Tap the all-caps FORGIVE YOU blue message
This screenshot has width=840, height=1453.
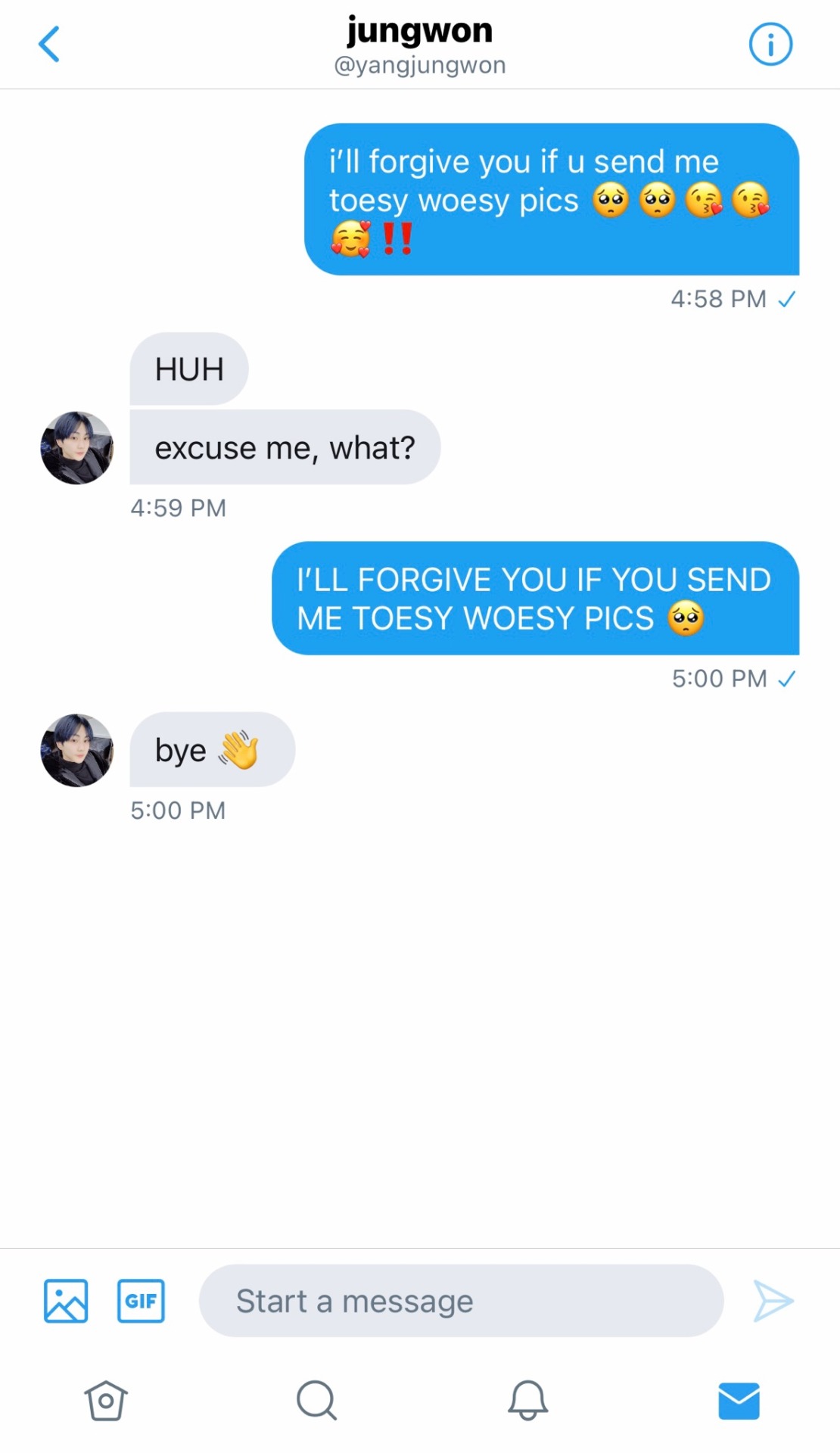coord(536,598)
